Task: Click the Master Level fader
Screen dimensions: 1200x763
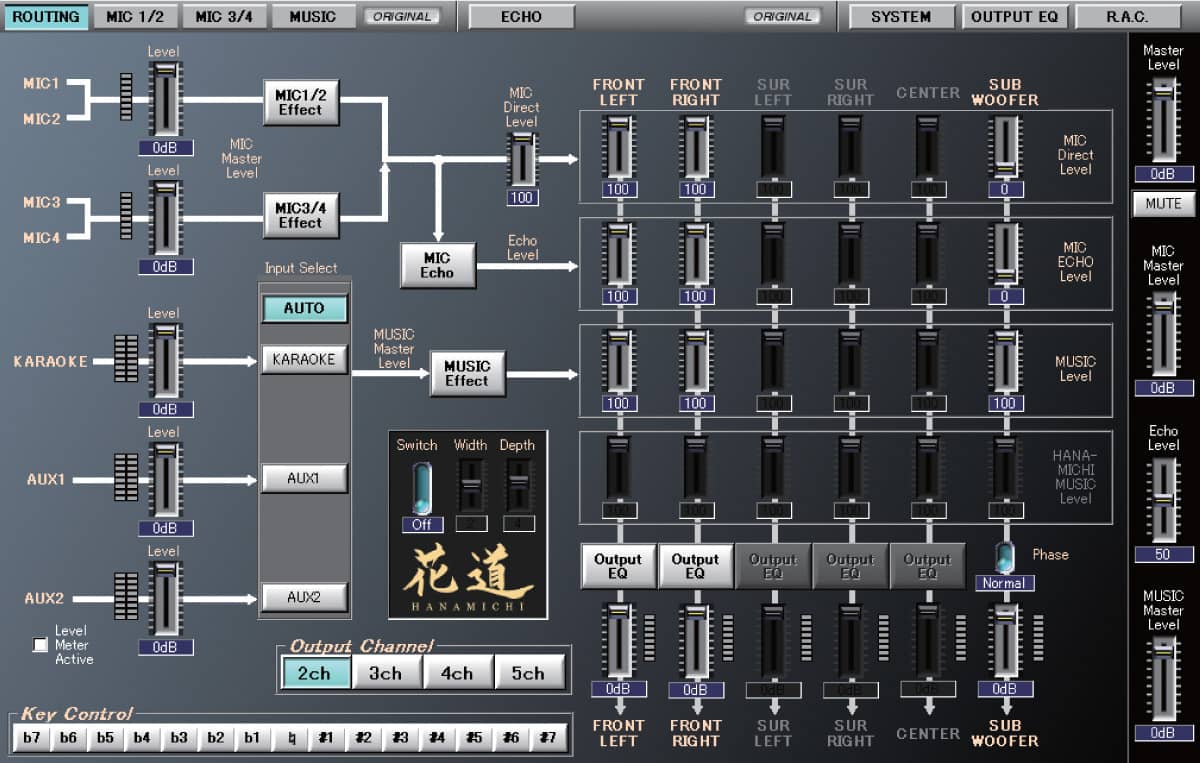Action: (x=1163, y=120)
